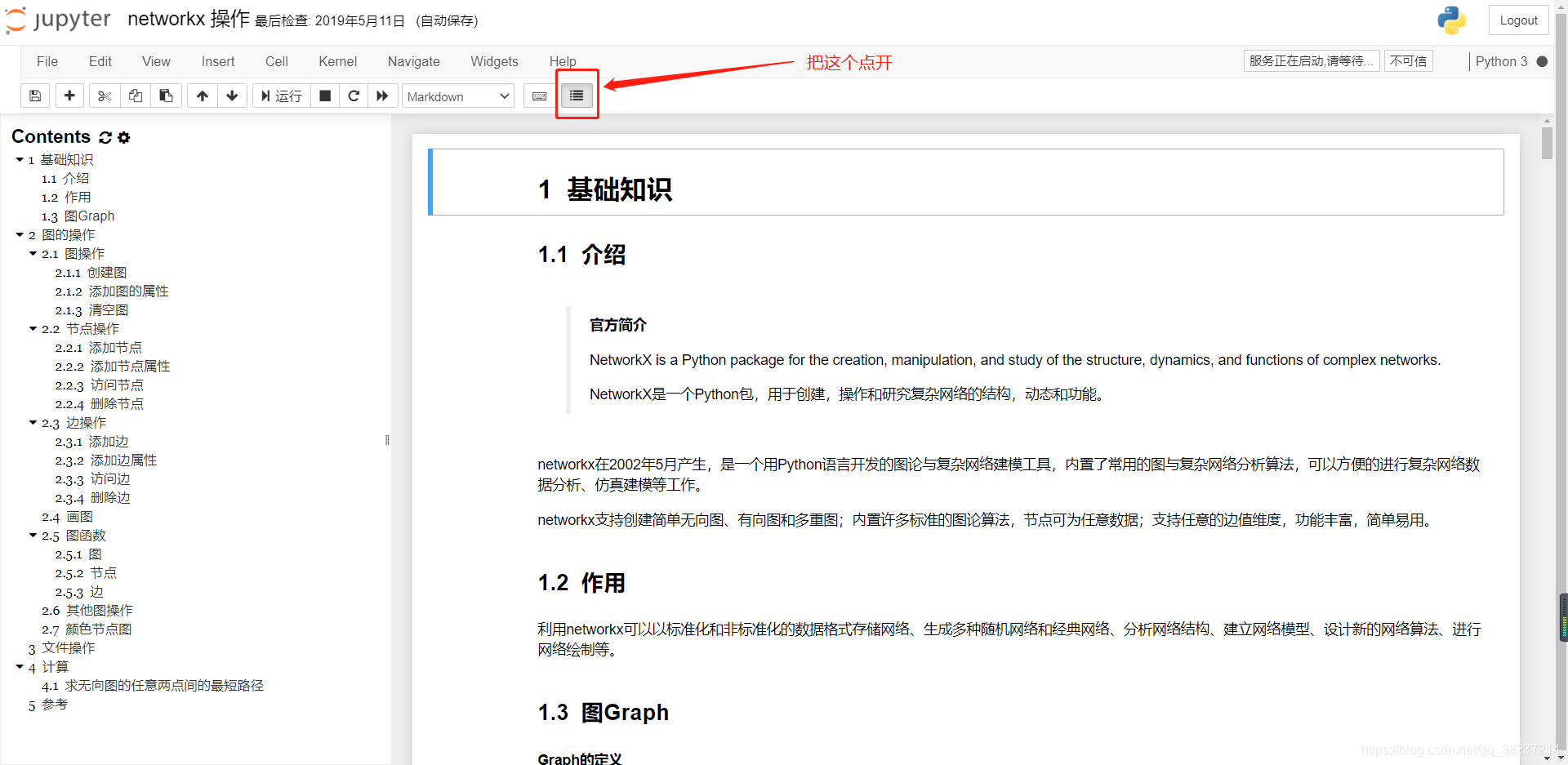Restart and run all with fast-forward icon

pyautogui.click(x=382, y=96)
